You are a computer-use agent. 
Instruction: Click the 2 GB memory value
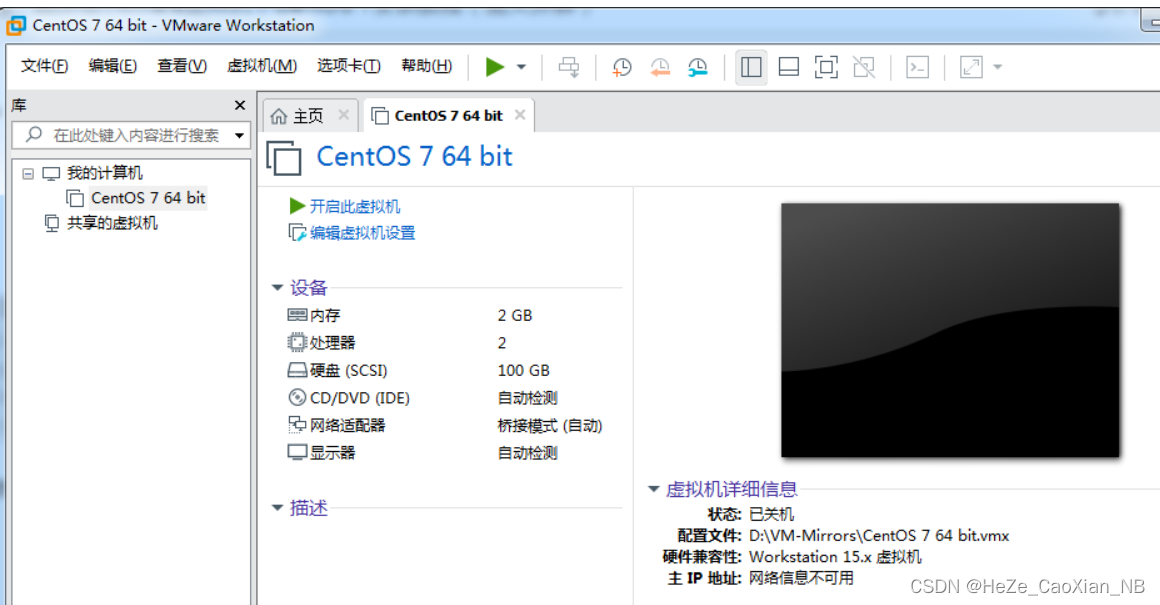(x=515, y=316)
